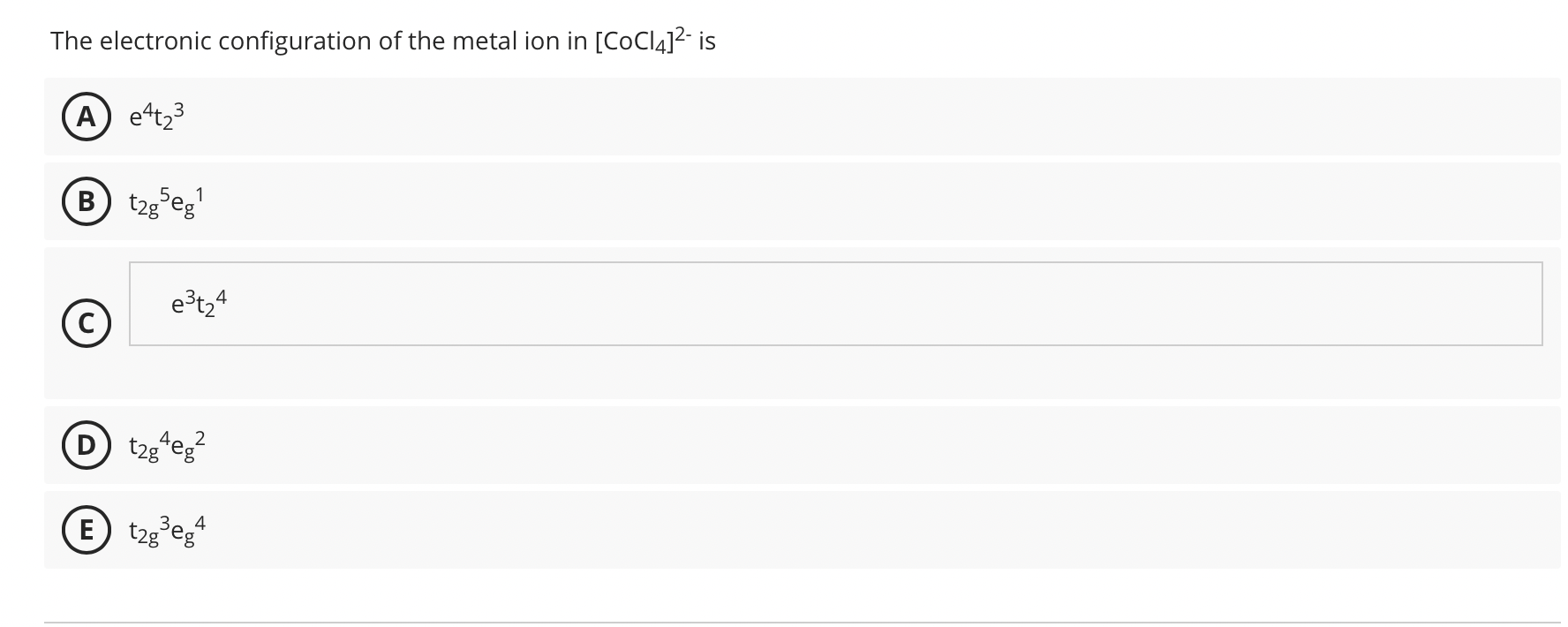This screenshot has height=627, width=1568.
Task: Click the t2g3eg4 answer text
Action: point(166,530)
